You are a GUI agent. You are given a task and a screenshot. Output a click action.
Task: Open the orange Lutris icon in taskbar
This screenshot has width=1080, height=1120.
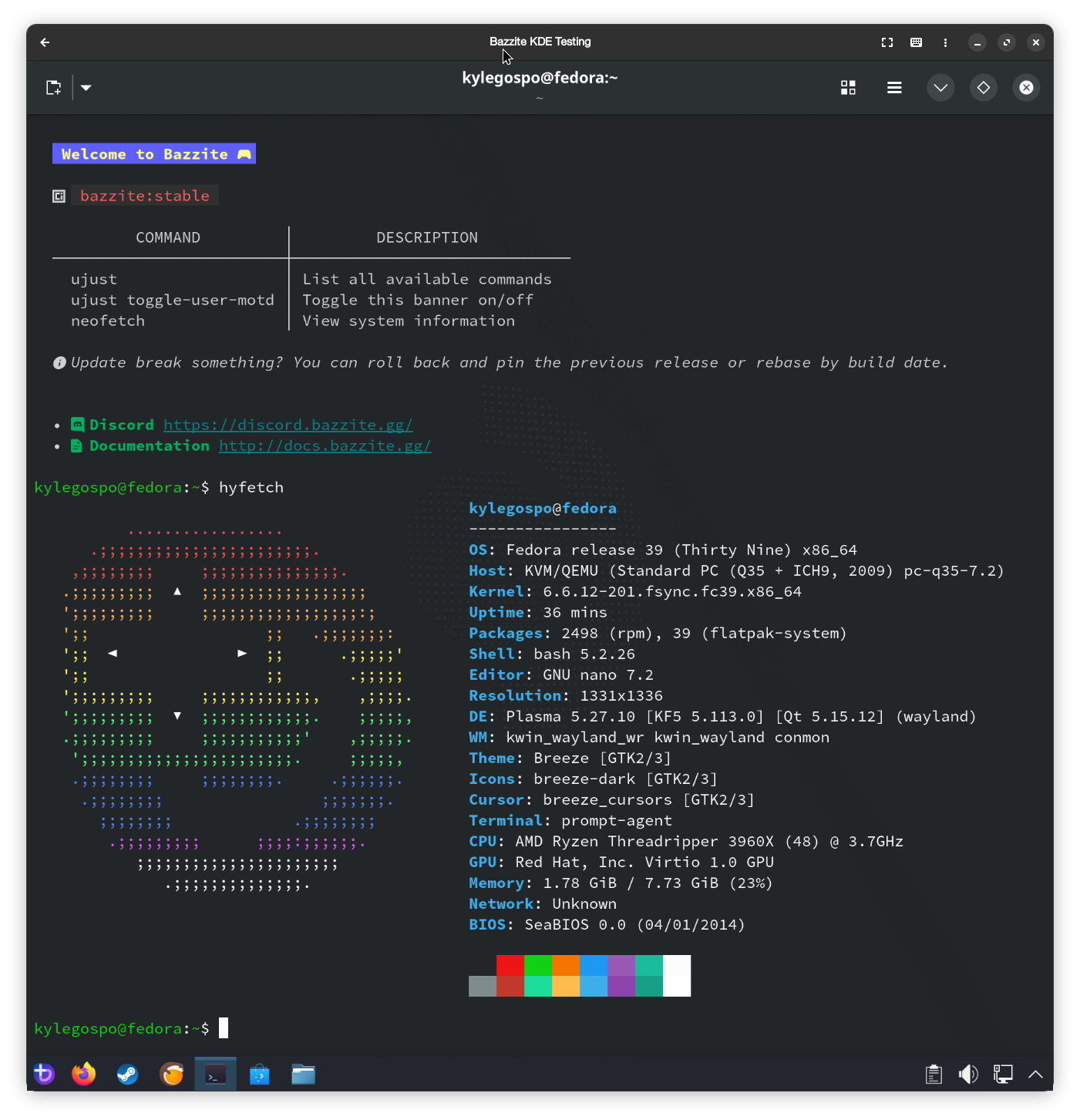click(172, 1074)
